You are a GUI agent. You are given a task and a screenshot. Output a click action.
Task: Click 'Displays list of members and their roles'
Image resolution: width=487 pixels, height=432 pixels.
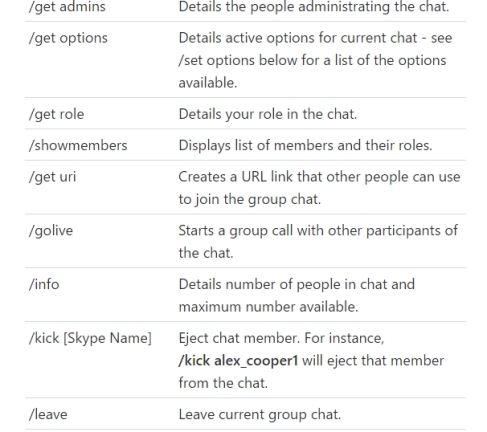point(305,145)
